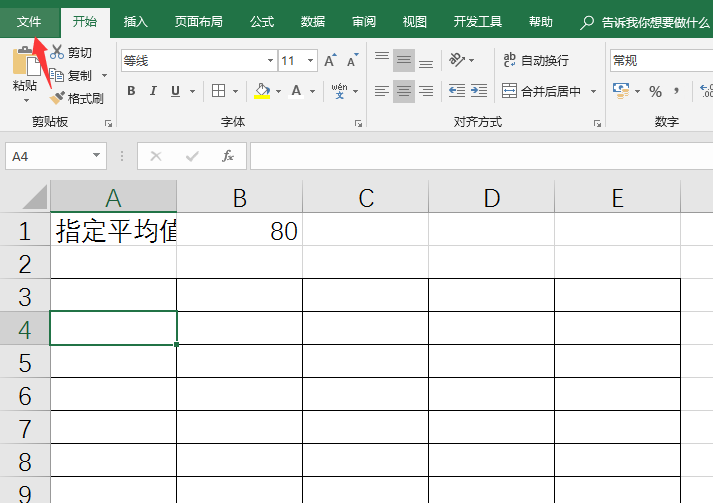The width and height of the screenshot is (713, 503).
Task: Open the 文件 (File) tab
Action: [x=29, y=22]
